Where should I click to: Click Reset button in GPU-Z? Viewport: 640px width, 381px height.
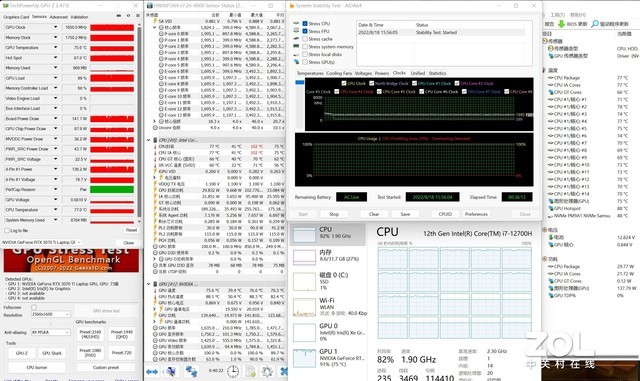click(131, 230)
